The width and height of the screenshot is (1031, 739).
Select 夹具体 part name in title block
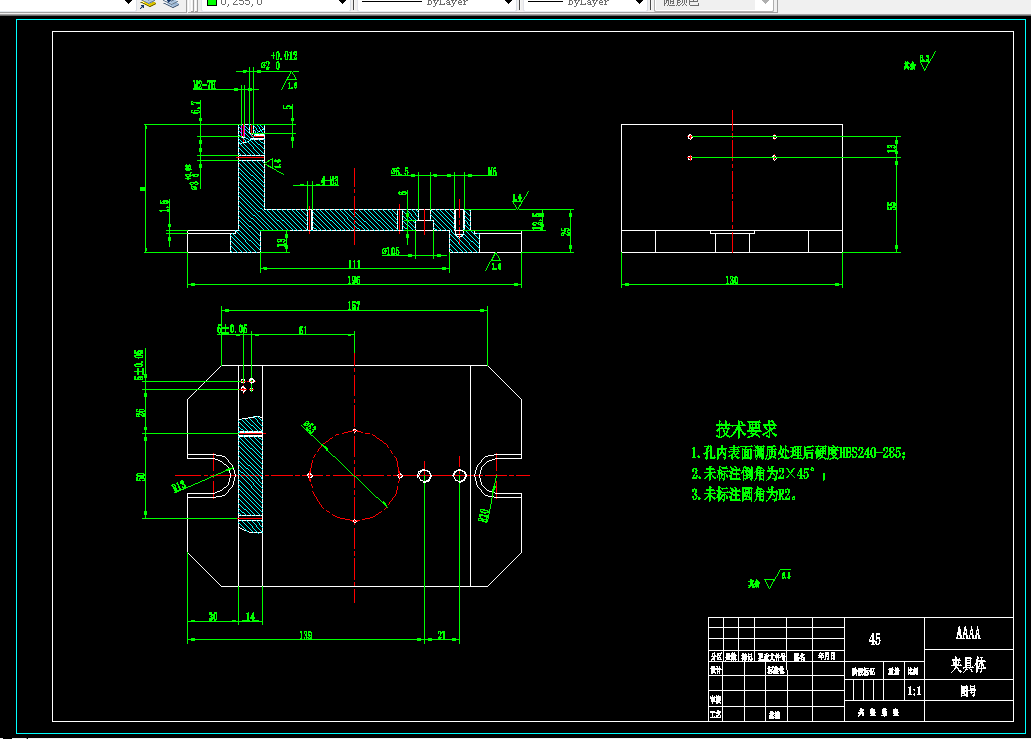pos(968,665)
